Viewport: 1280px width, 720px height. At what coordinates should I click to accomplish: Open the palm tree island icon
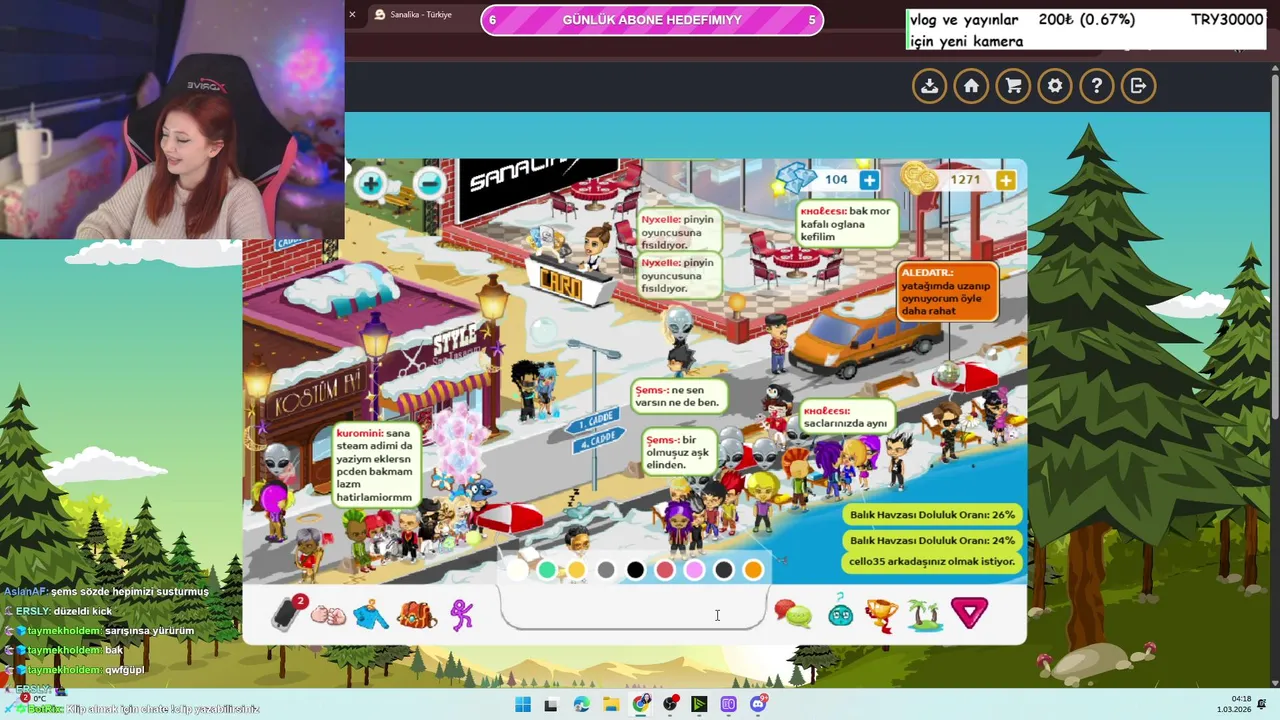point(924,614)
